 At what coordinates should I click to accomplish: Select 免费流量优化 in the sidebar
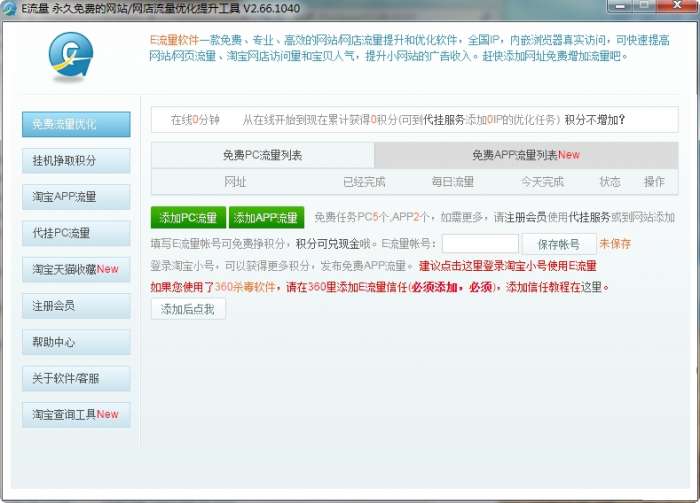pos(76,124)
